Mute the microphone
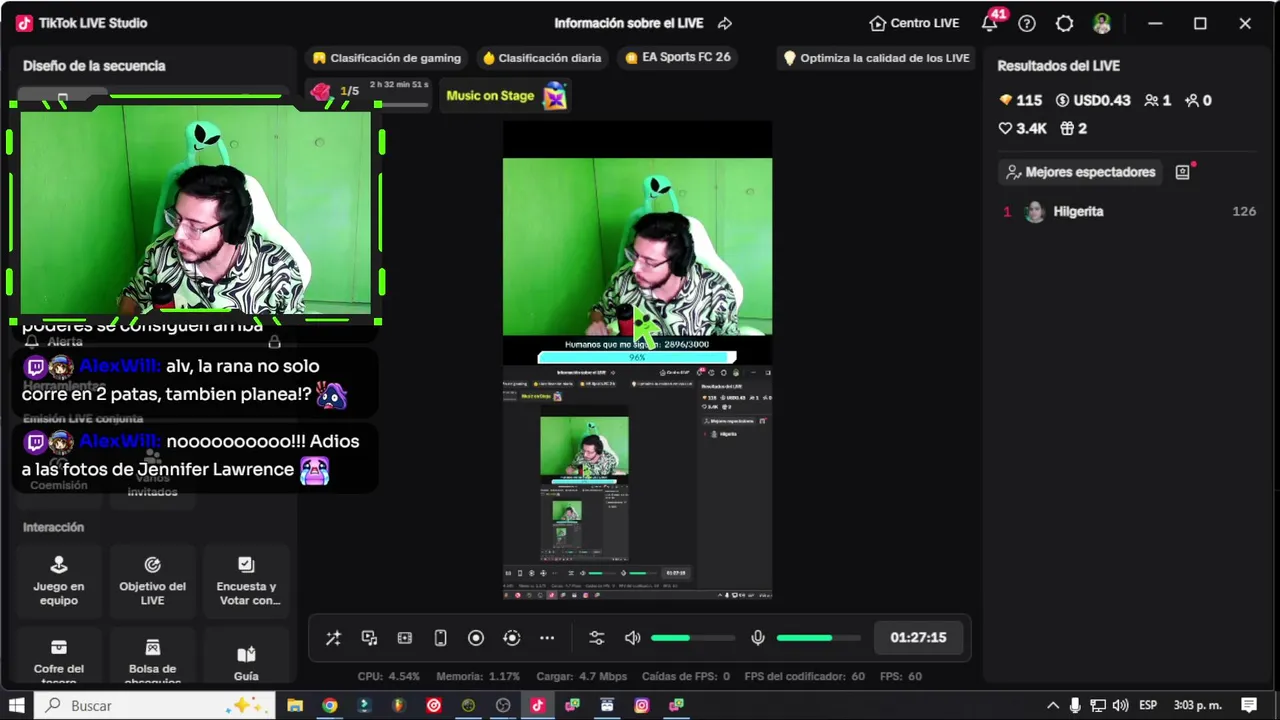 coord(758,638)
